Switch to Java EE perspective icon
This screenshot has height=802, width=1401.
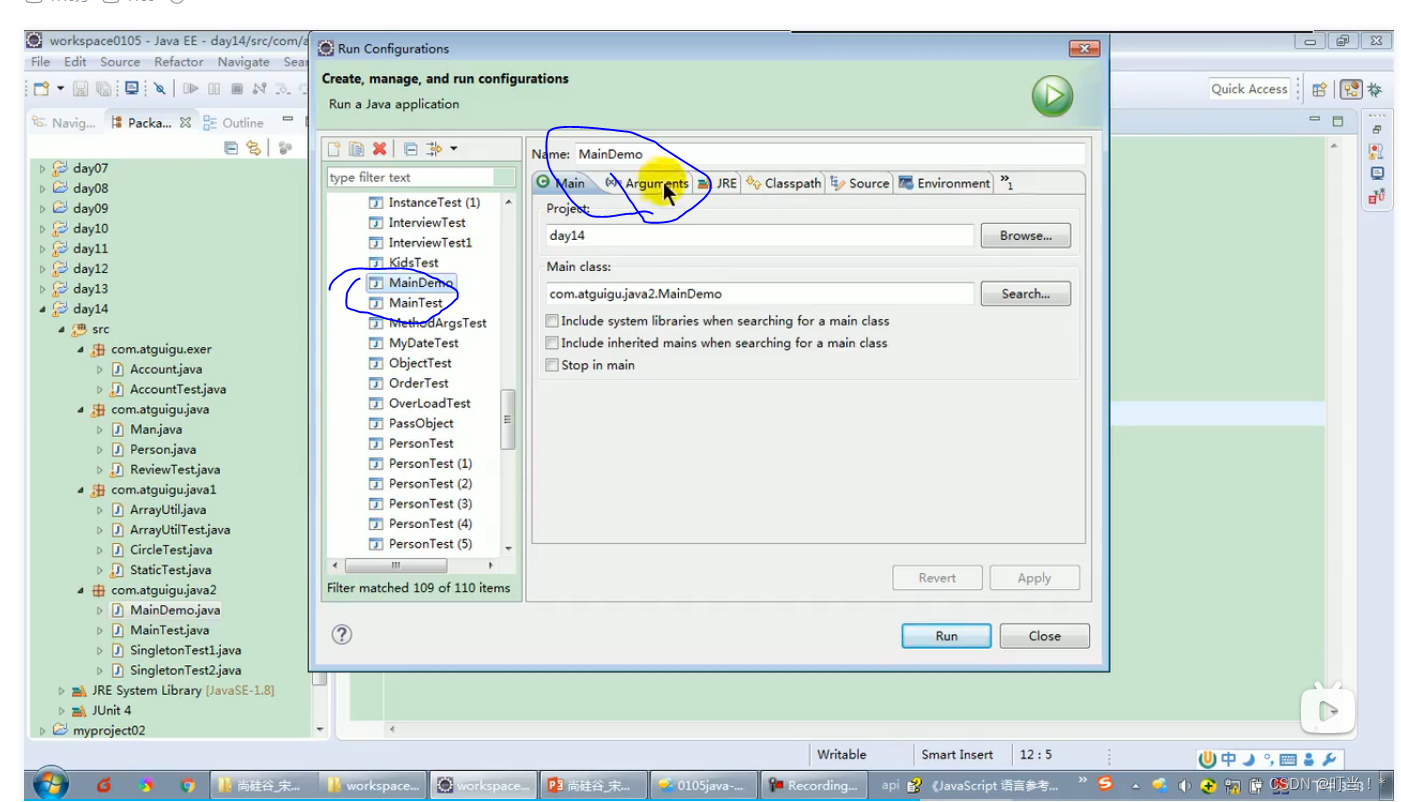[x=1352, y=89]
